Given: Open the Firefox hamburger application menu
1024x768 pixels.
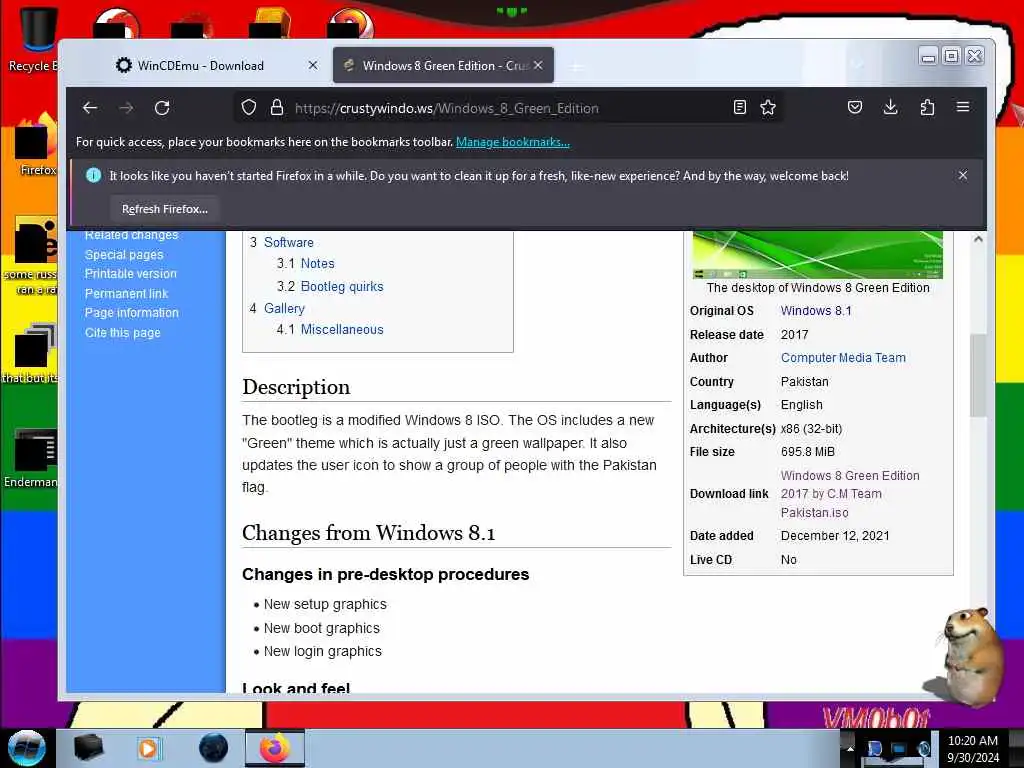Looking at the screenshot, I should (x=963, y=107).
